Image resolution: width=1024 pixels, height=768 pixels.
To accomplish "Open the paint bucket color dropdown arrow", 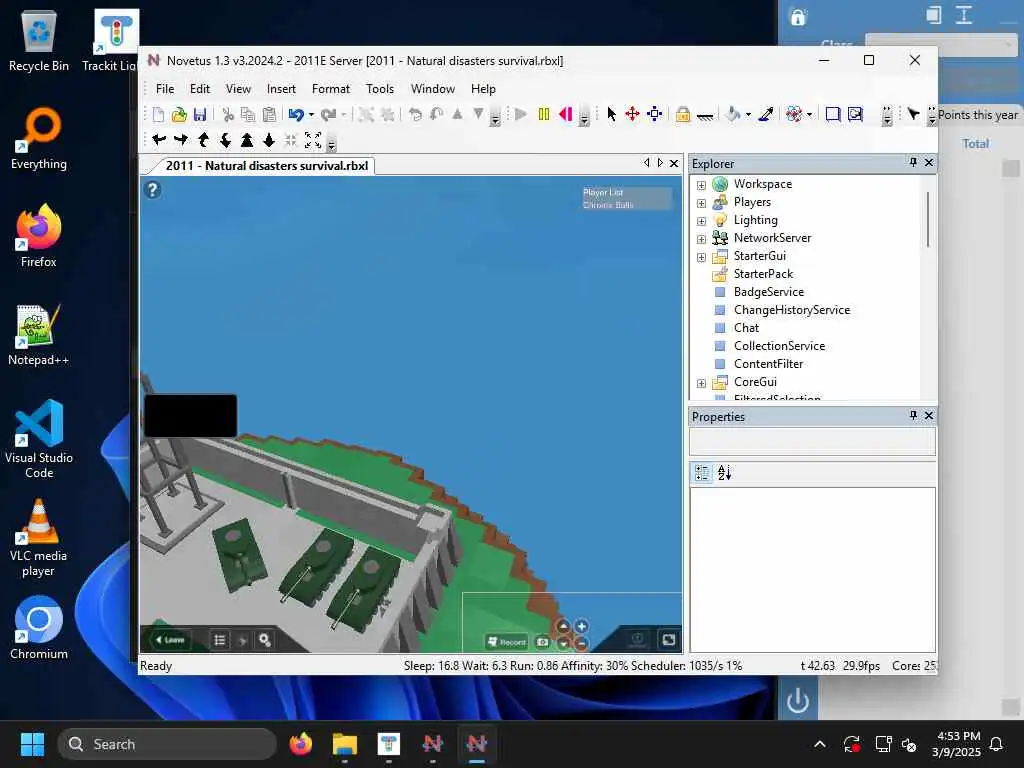I will [x=748, y=115].
